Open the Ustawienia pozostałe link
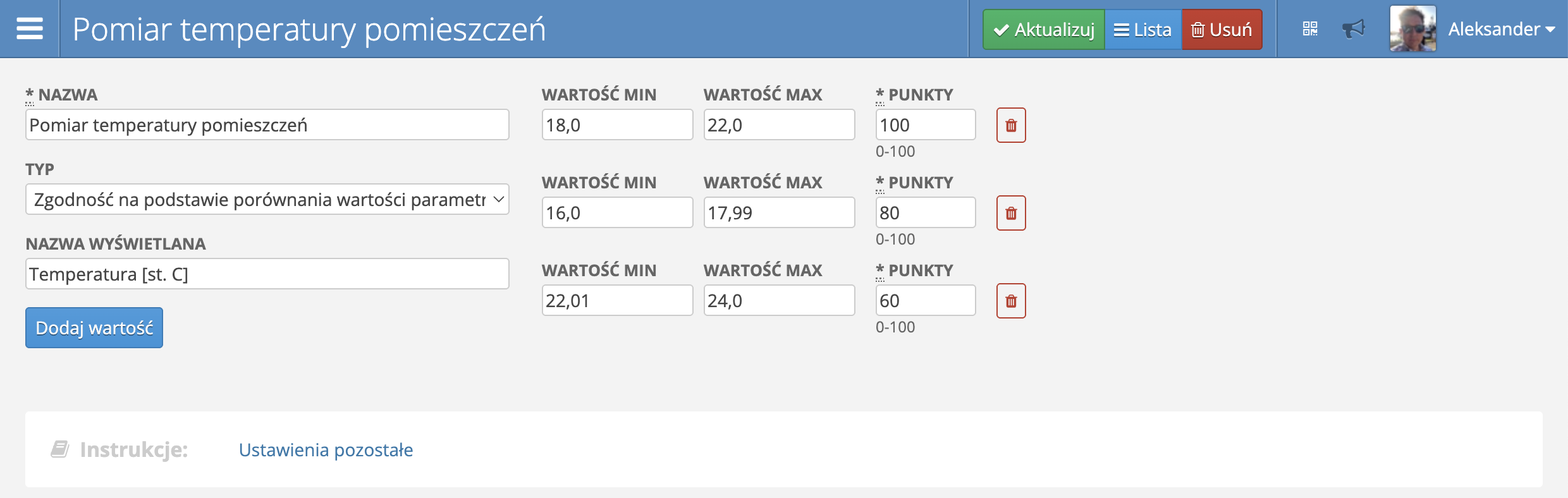The width and height of the screenshot is (1568, 498). [326, 450]
